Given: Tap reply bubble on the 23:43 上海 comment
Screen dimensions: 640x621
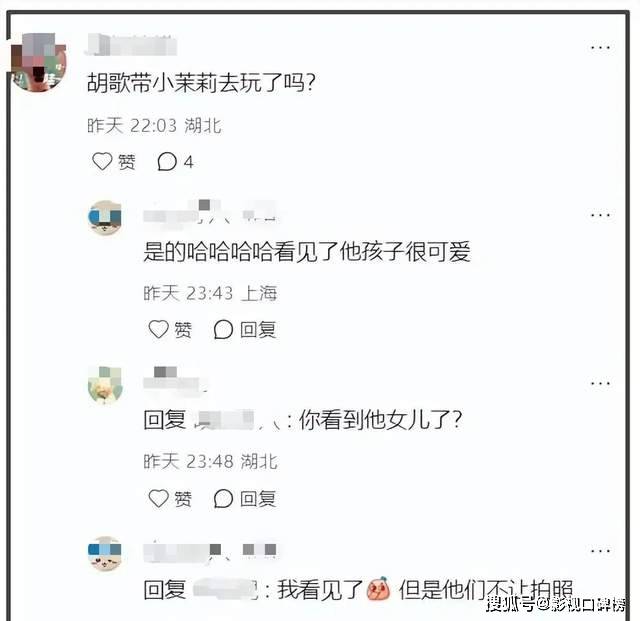Looking at the screenshot, I should 223,329.
